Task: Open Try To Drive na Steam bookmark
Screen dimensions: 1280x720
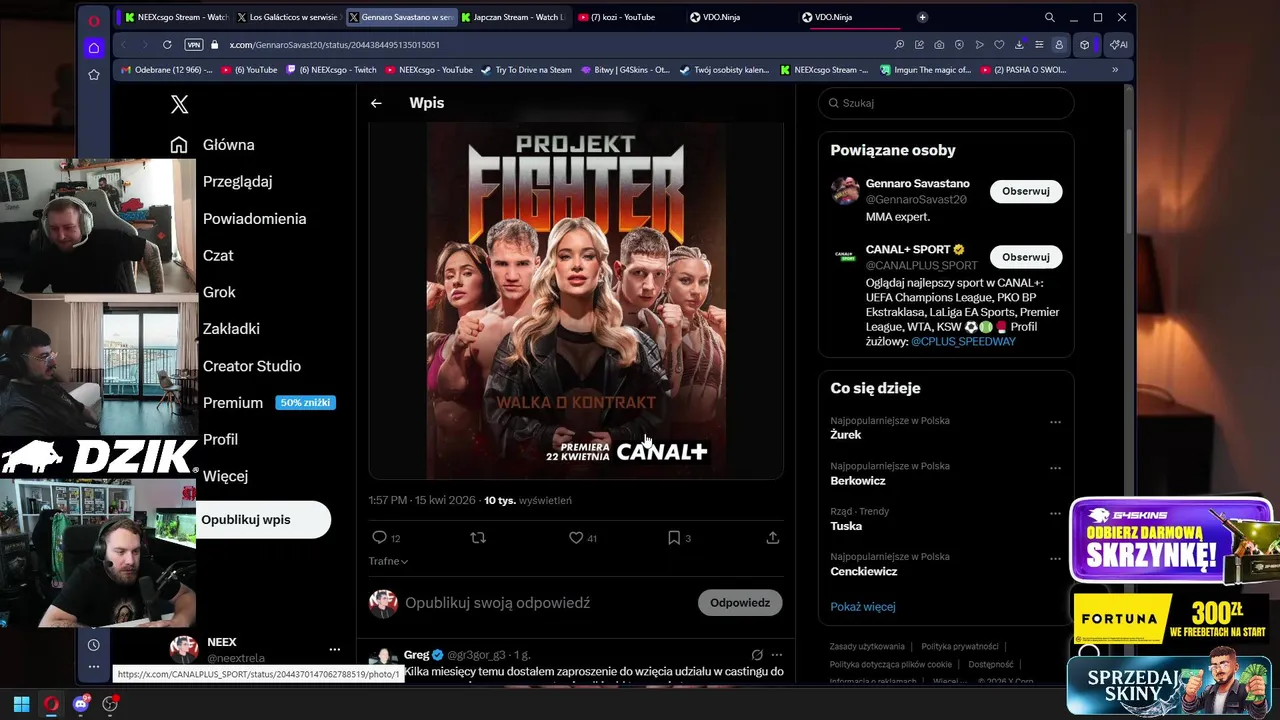Action: [526, 70]
